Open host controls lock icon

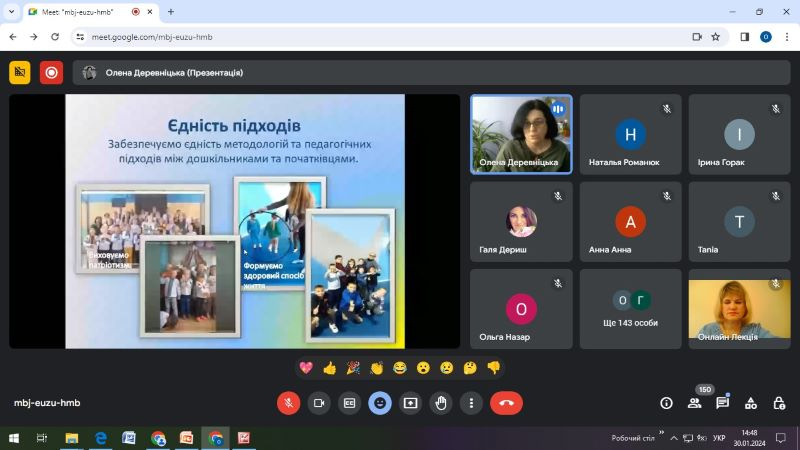tap(779, 403)
